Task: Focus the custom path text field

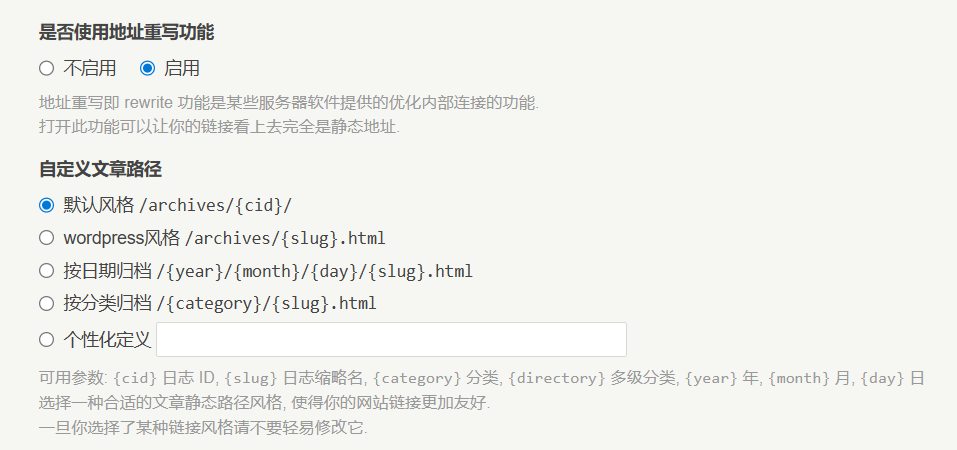Action: [391, 340]
